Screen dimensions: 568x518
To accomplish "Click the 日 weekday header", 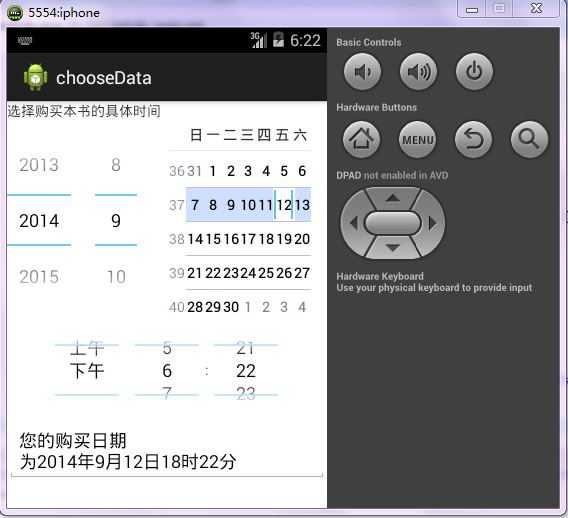I will click(x=196, y=135).
